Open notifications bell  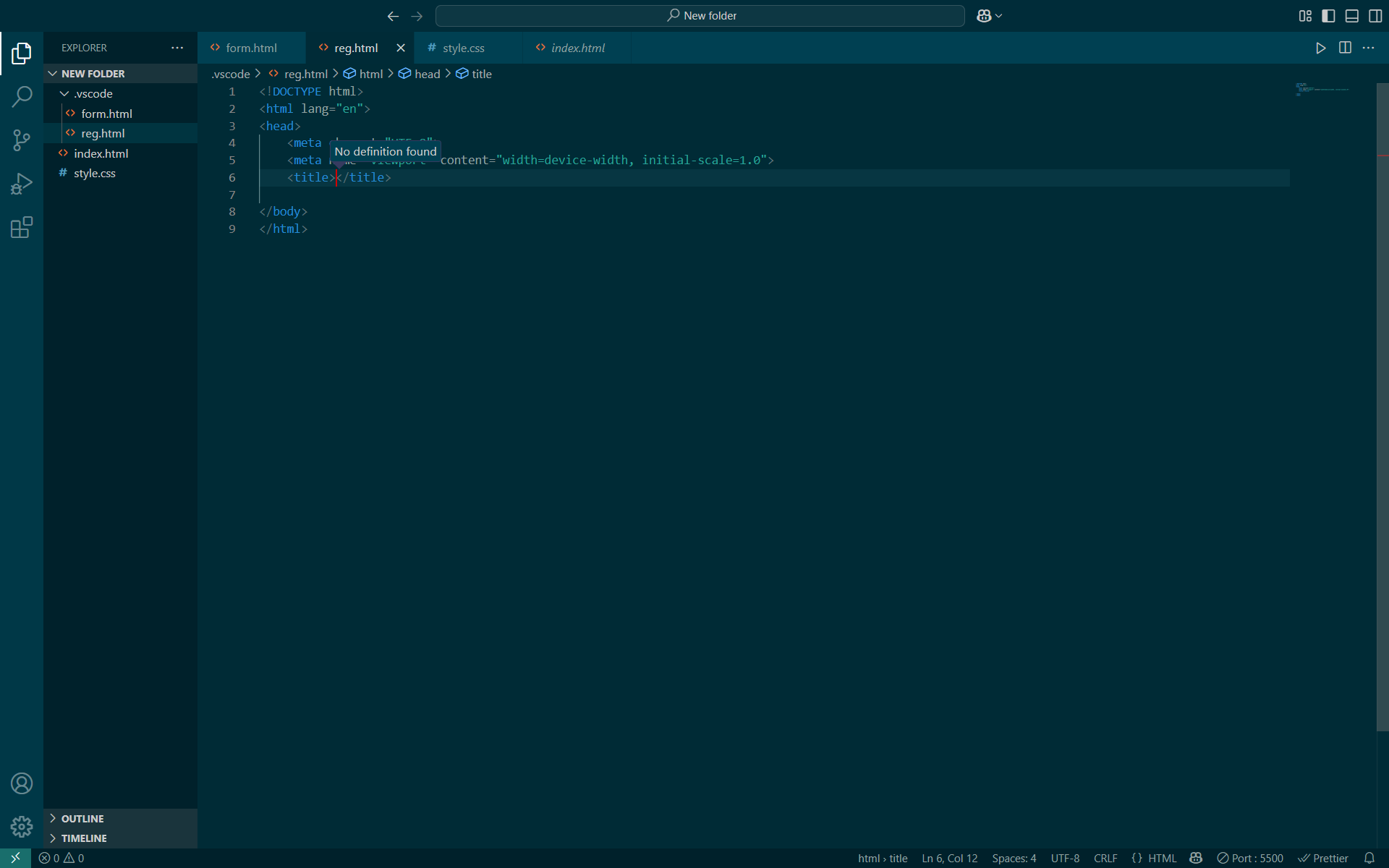1369,858
